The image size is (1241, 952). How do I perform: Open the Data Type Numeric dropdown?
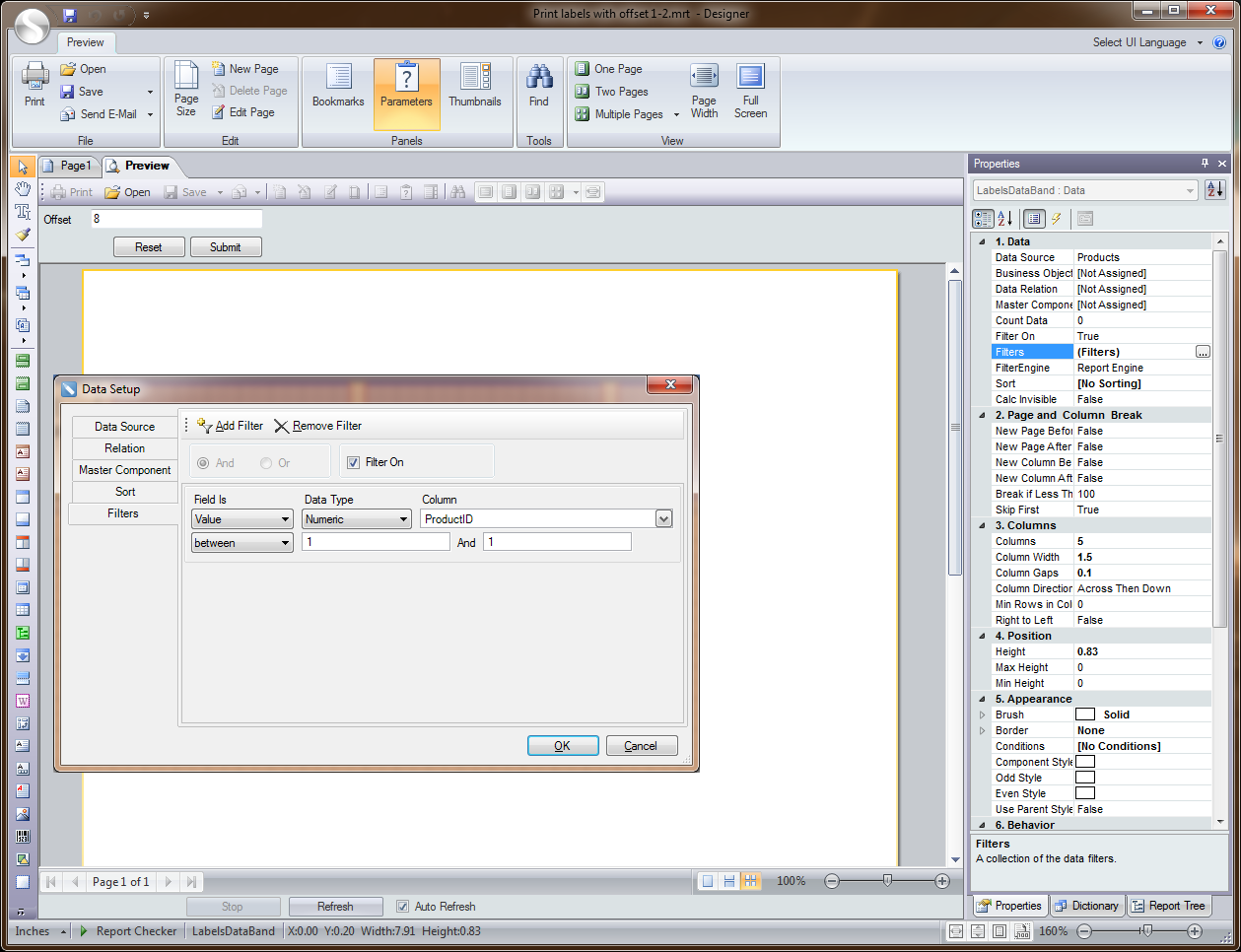point(356,519)
